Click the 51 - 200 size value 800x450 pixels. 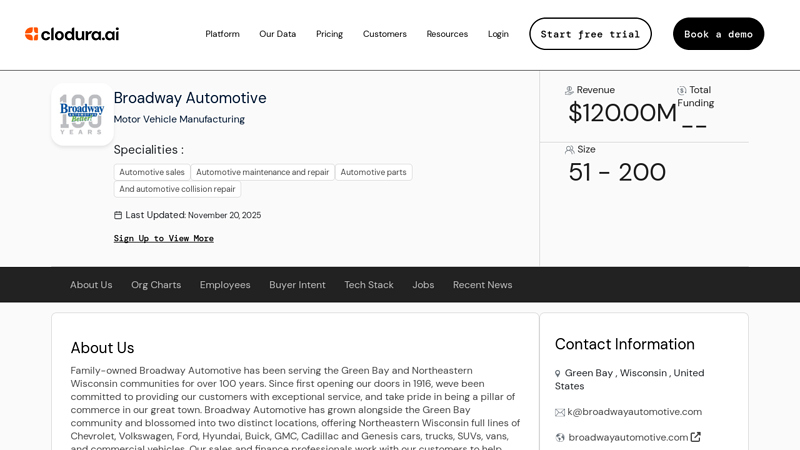click(x=617, y=172)
